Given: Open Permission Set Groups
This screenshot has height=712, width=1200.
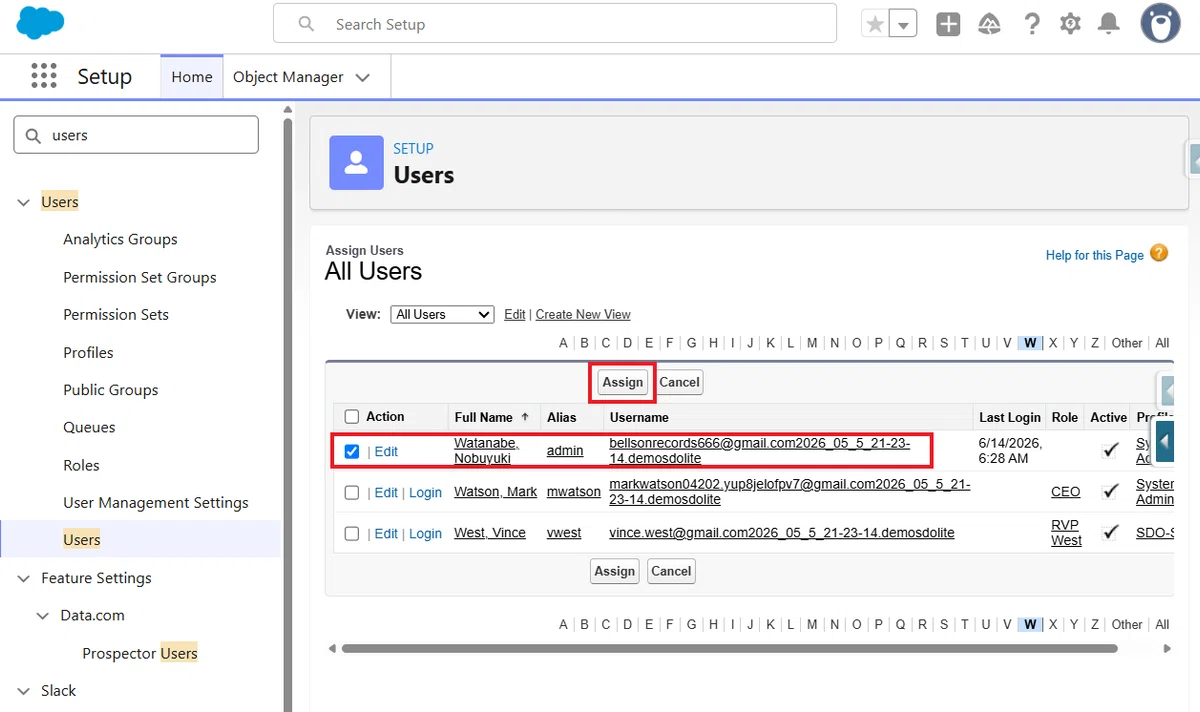Looking at the screenshot, I should (x=140, y=277).
